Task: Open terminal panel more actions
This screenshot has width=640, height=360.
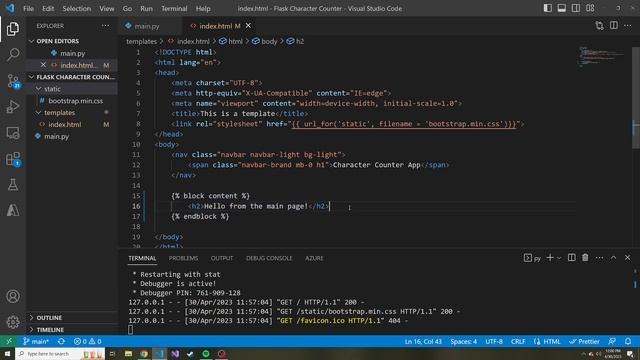Action: tap(599, 258)
